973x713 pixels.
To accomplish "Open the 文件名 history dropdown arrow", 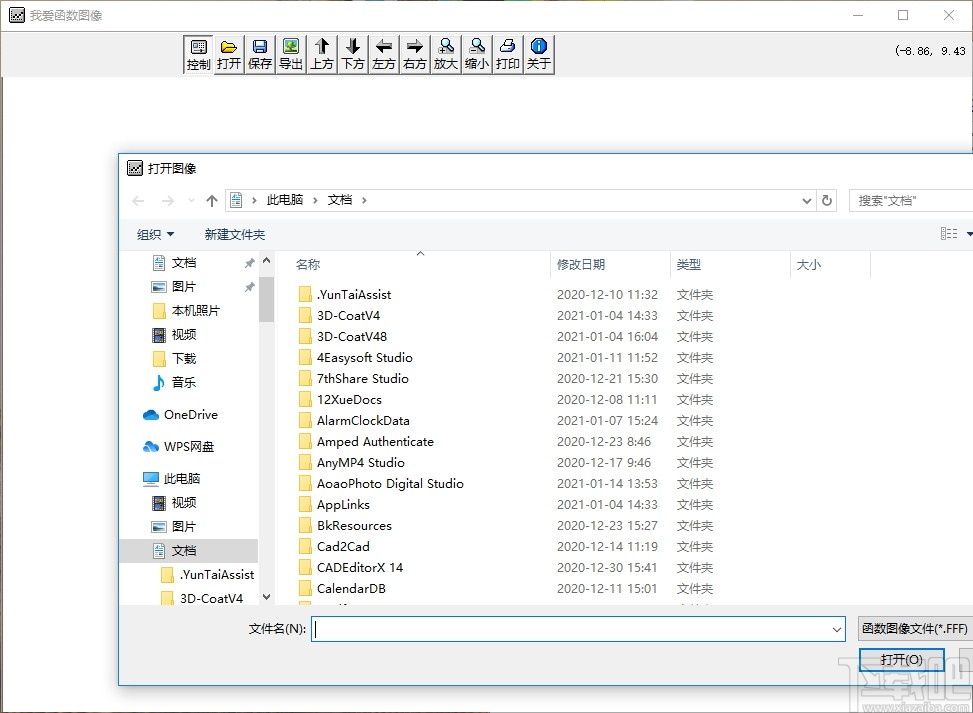I will pos(839,629).
